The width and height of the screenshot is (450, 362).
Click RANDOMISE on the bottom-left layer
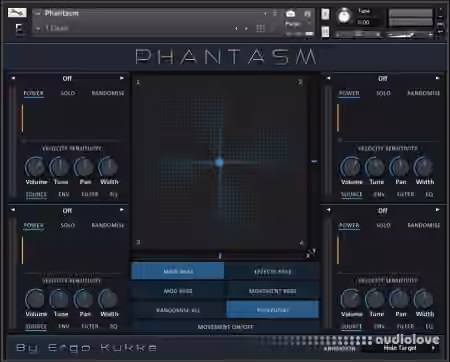[x=108, y=225]
